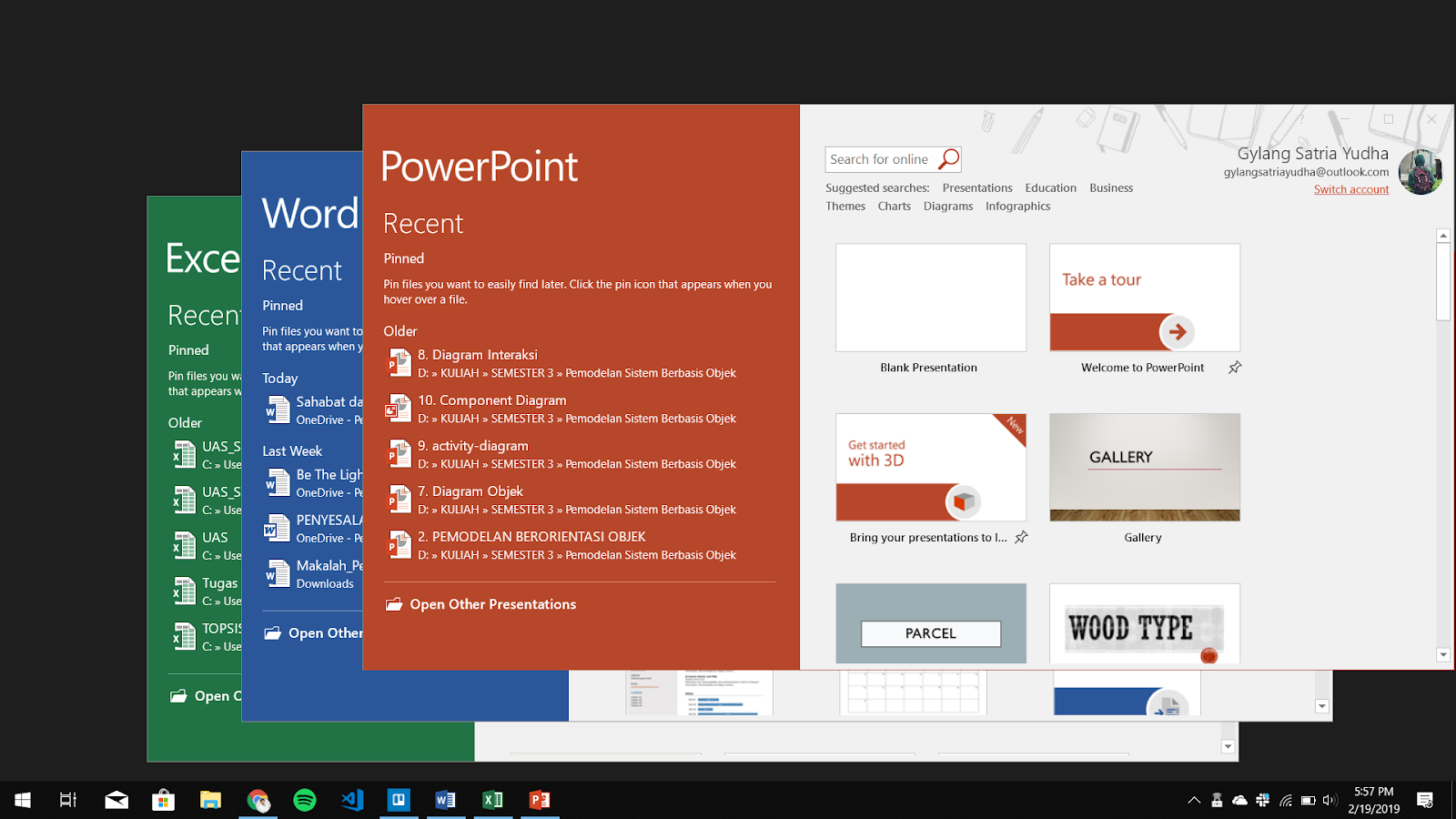Search suggested Charts templates

(x=894, y=206)
